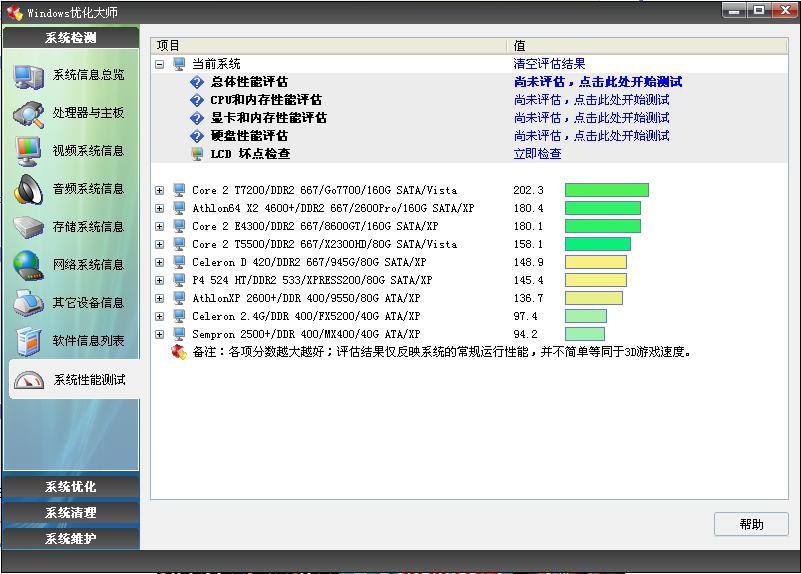Switch to the 系统维护 section
This screenshot has width=801, height=574.
[x=71, y=538]
